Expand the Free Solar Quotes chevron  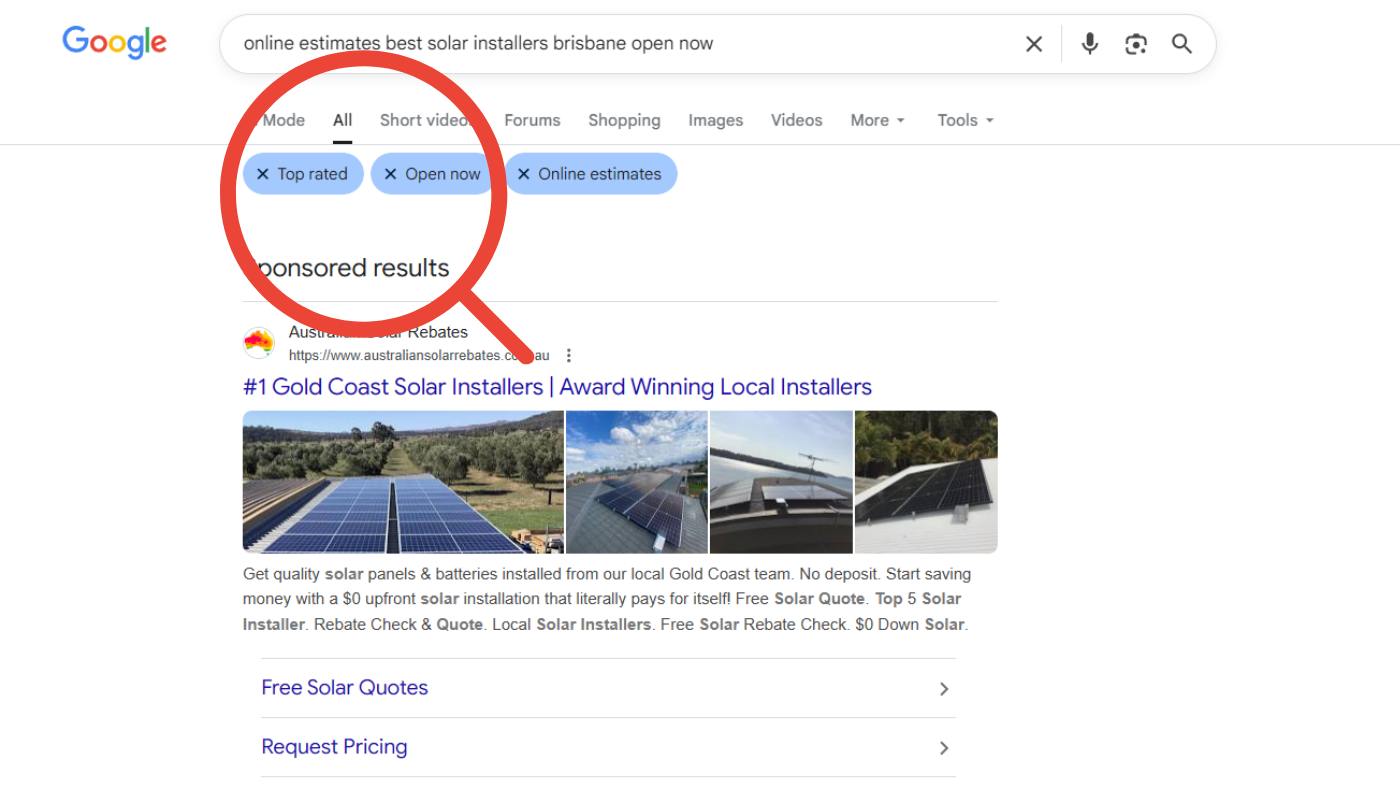[943, 689]
